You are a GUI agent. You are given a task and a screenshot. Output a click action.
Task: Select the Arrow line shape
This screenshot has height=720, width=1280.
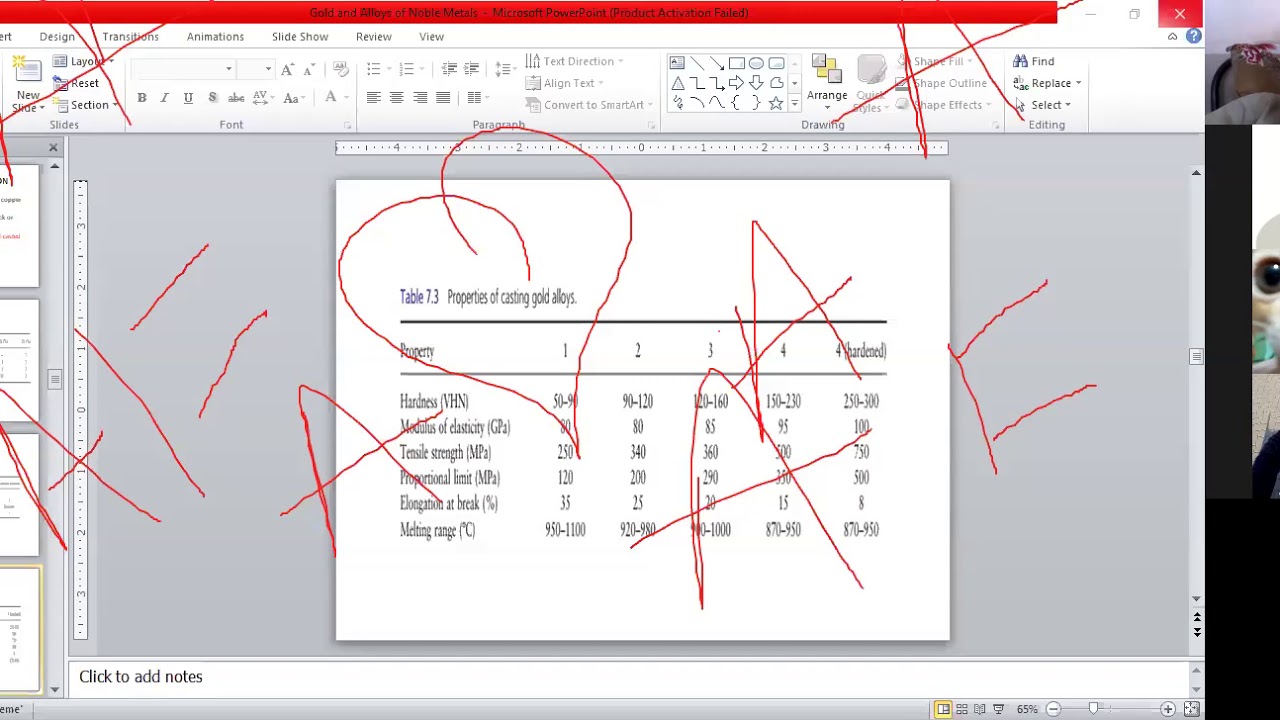point(717,63)
